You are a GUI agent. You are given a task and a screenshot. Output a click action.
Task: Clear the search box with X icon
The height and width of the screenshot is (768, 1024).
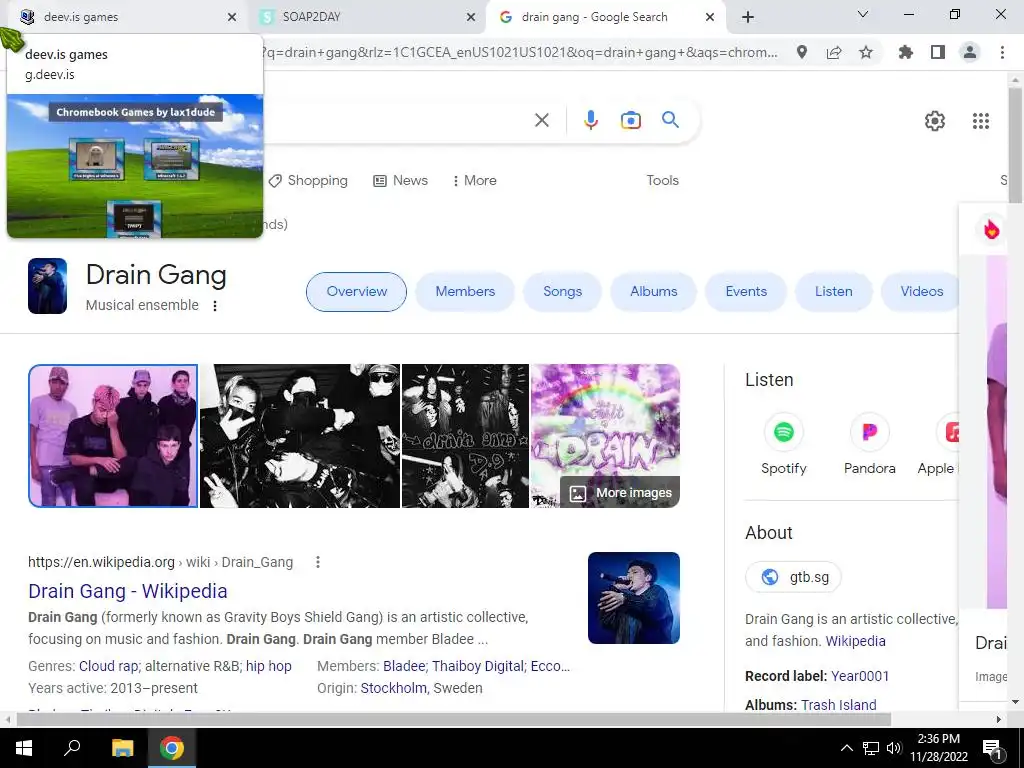coord(541,120)
